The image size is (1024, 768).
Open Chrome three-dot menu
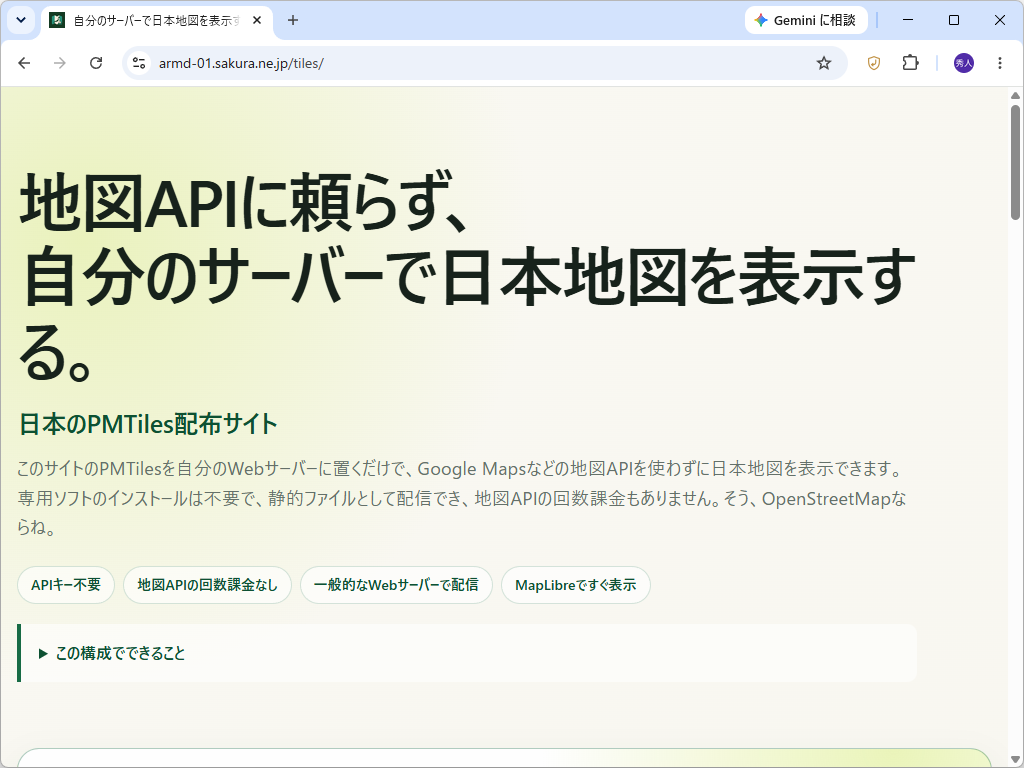tap(1000, 63)
